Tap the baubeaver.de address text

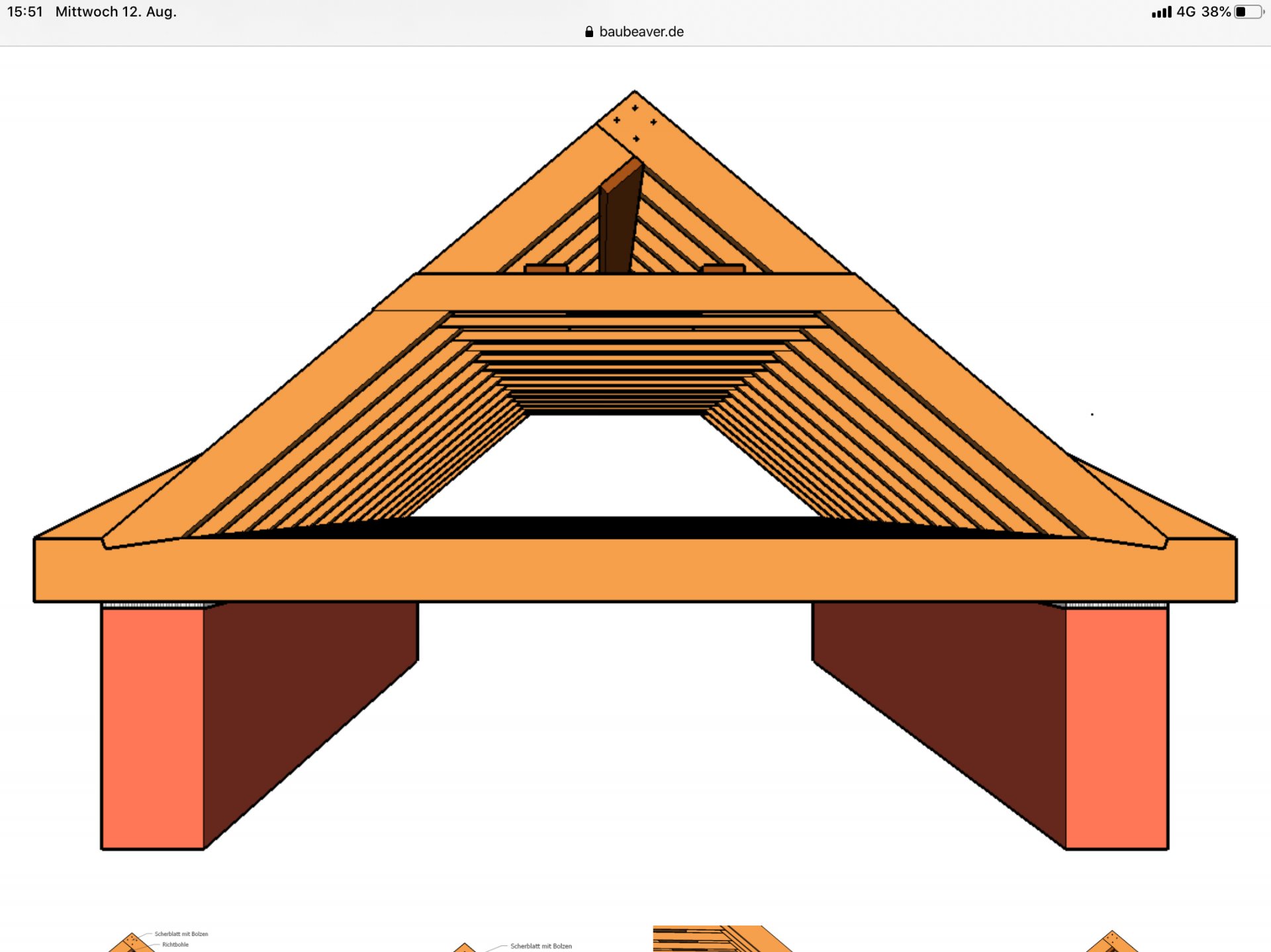point(641,32)
